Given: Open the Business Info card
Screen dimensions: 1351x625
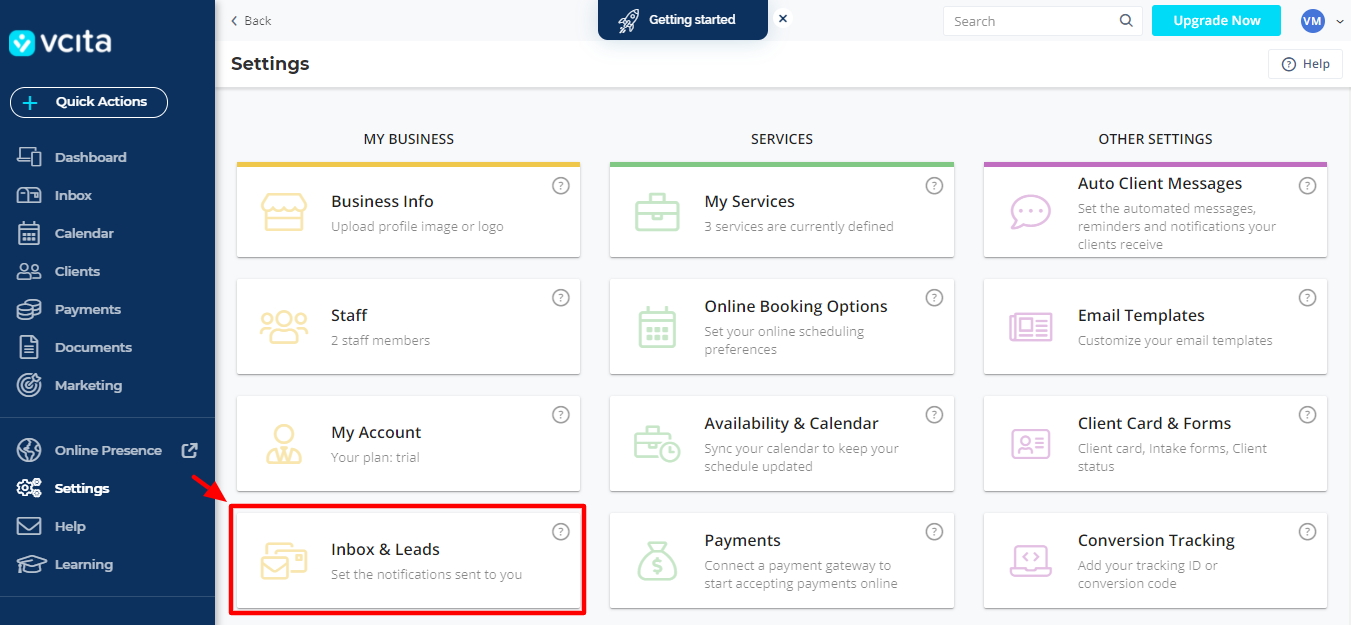Looking at the screenshot, I should click(408, 211).
